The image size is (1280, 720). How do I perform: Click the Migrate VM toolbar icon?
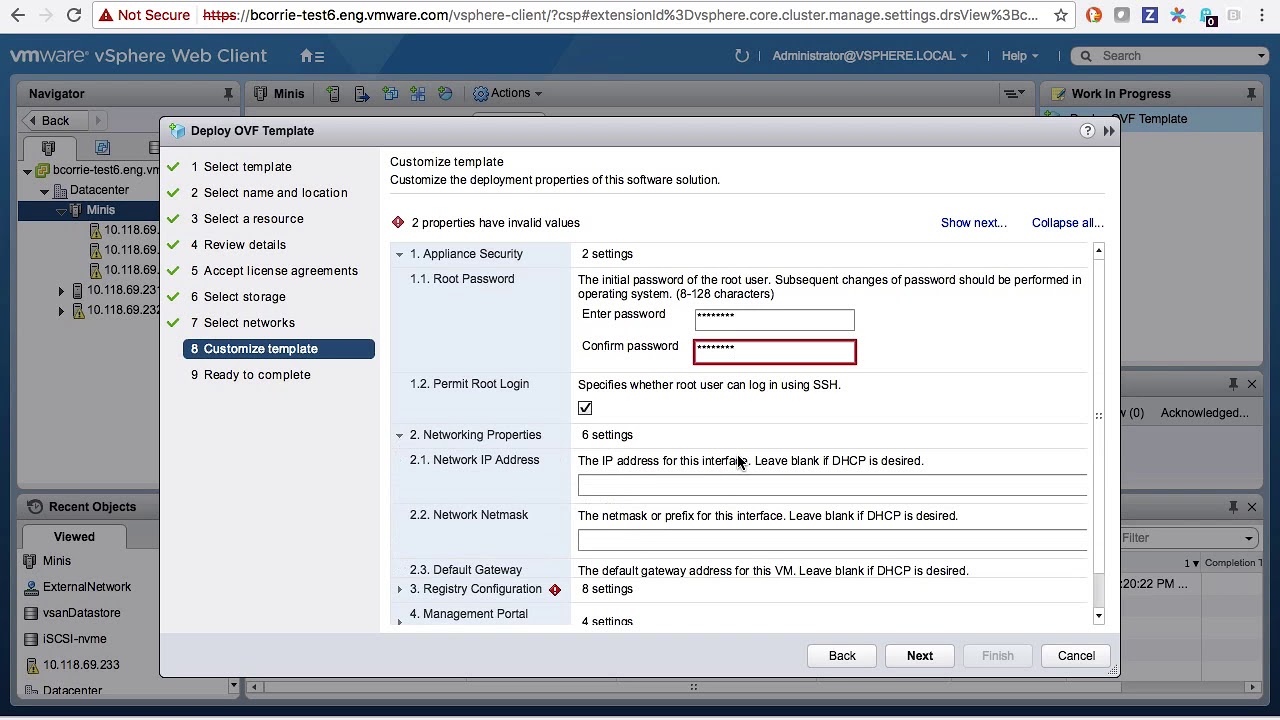[362, 93]
